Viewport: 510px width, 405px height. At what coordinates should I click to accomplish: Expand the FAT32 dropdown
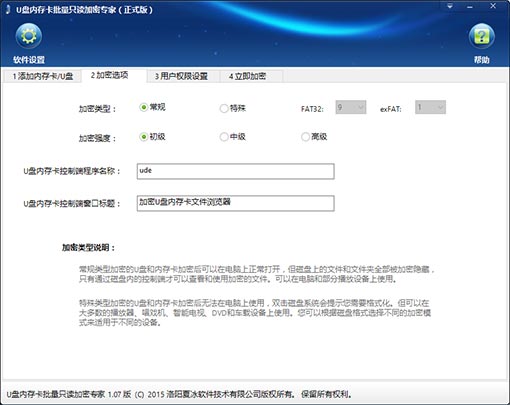pyautogui.click(x=351, y=107)
